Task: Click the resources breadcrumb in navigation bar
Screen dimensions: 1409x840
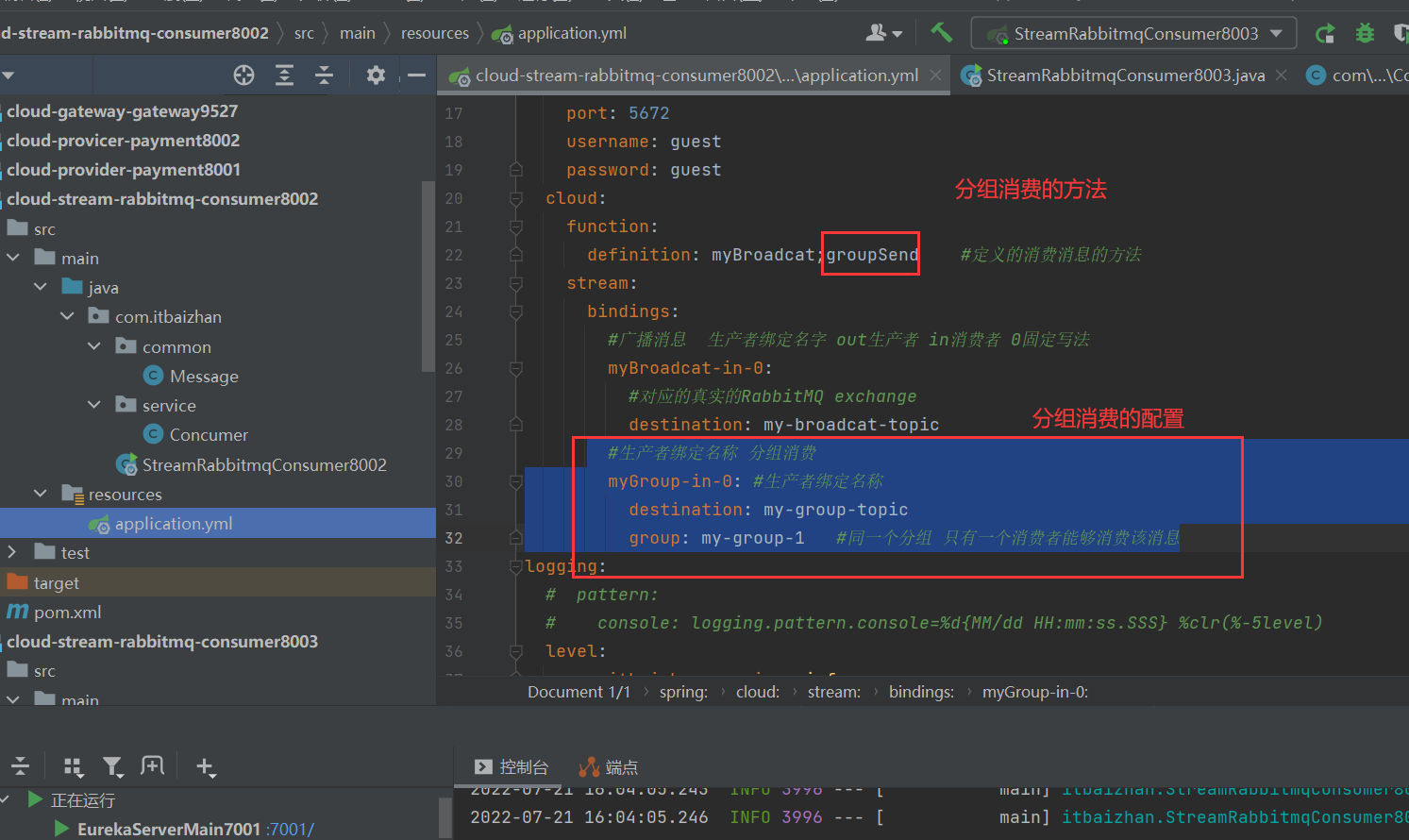Action: tap(435, 33)
